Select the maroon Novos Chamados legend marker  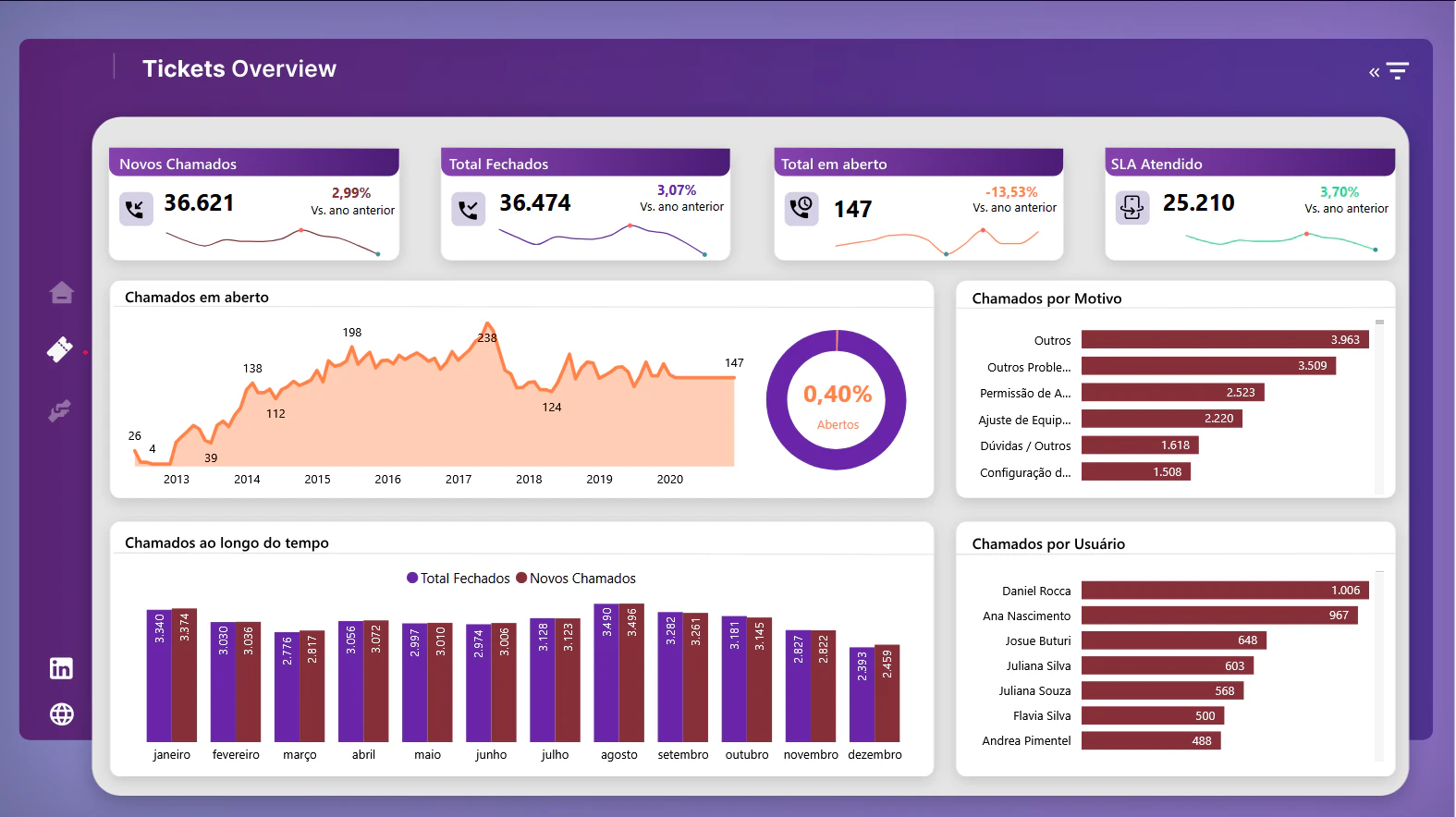tap(521, 578)
